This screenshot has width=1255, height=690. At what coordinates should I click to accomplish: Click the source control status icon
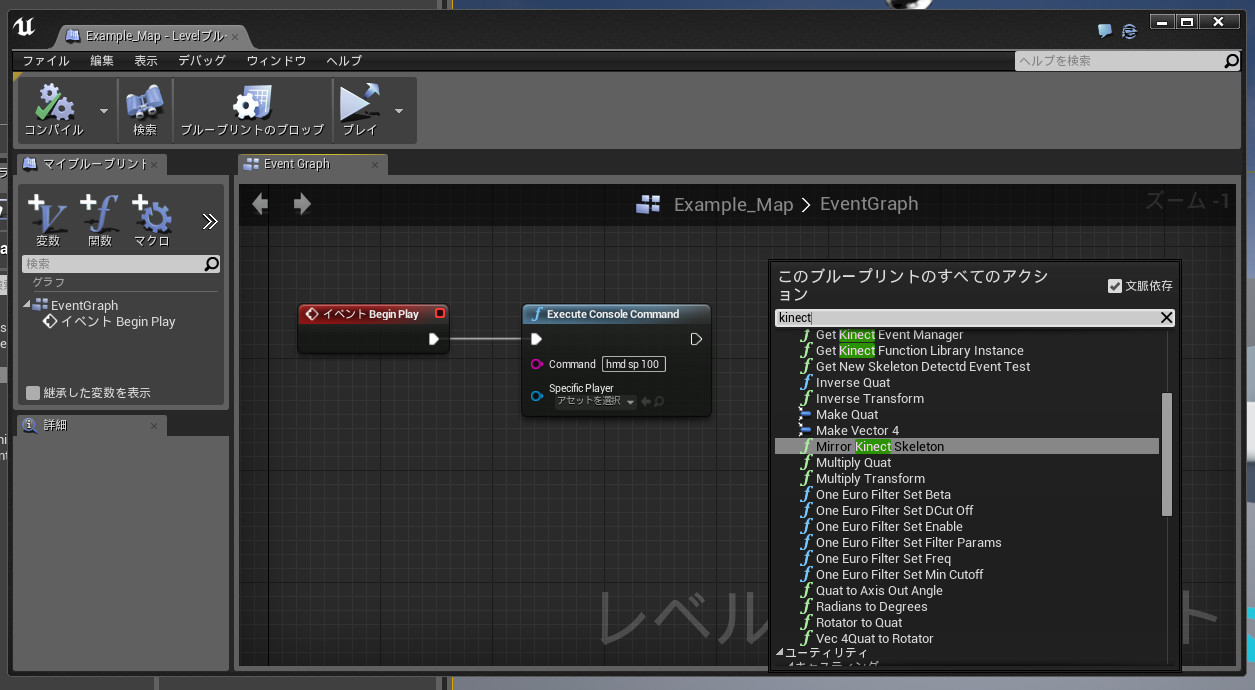pos(1129,31)
